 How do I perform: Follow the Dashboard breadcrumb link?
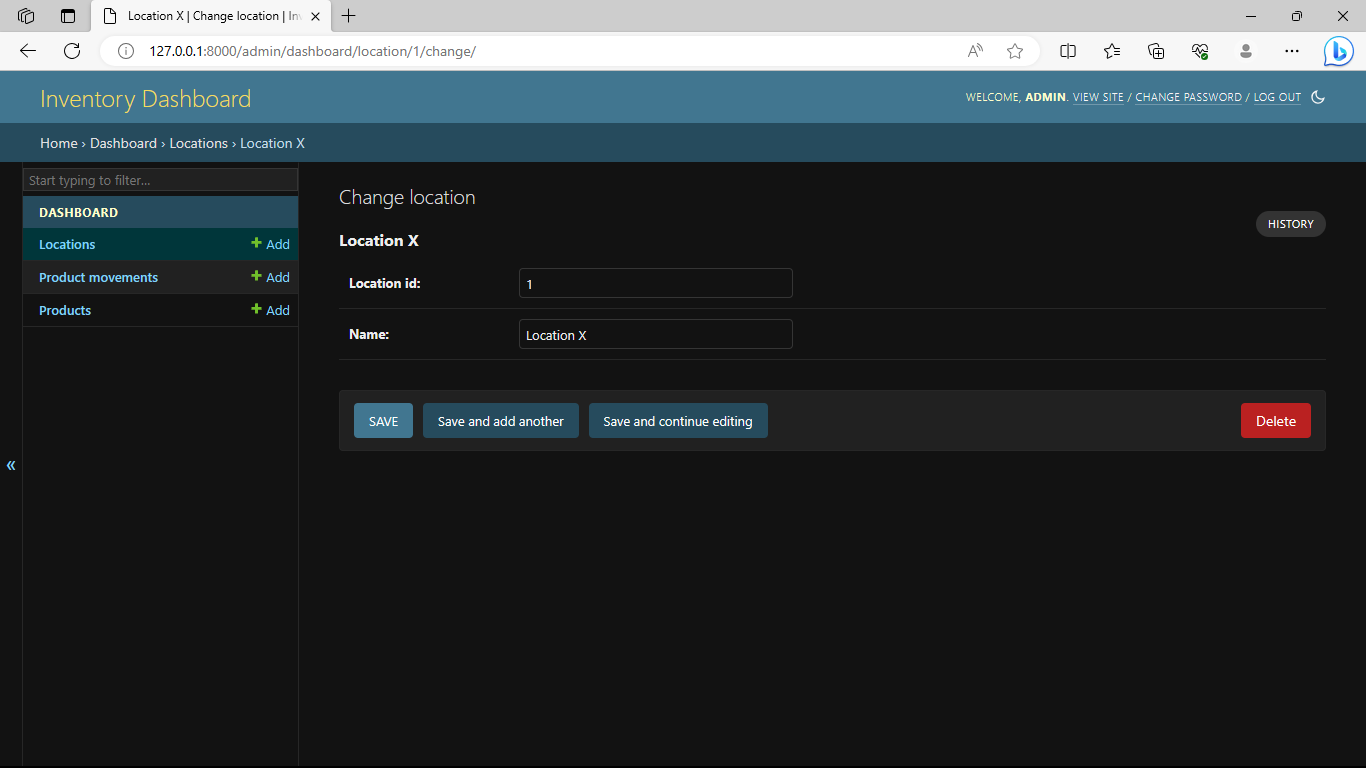(x=123, y=143)
